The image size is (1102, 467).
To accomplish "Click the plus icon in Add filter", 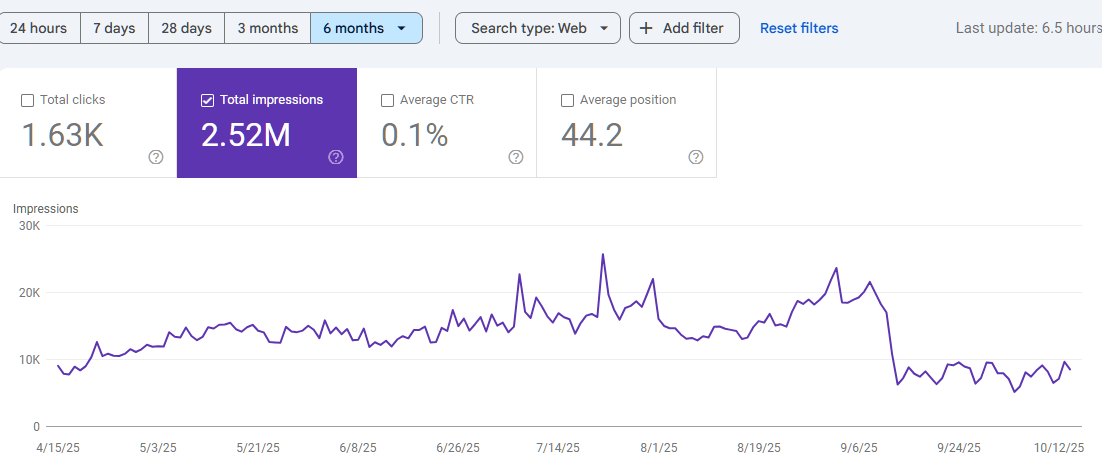I will [x=647, y=28].
